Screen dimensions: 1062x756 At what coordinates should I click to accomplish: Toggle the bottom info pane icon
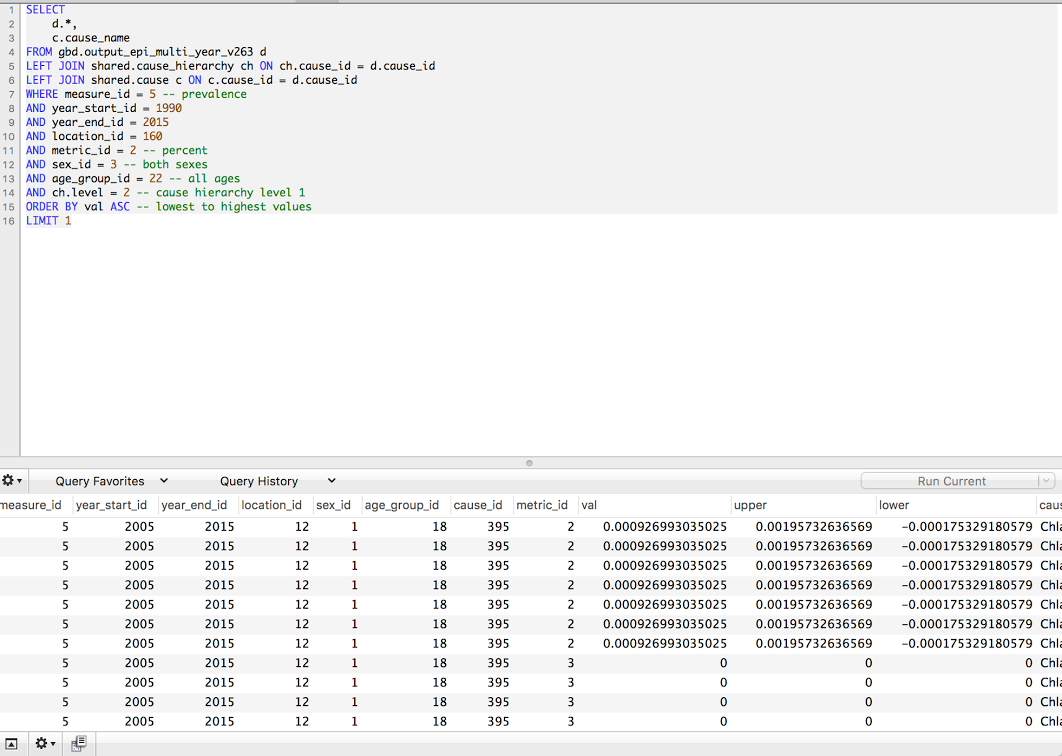[11, 743]
